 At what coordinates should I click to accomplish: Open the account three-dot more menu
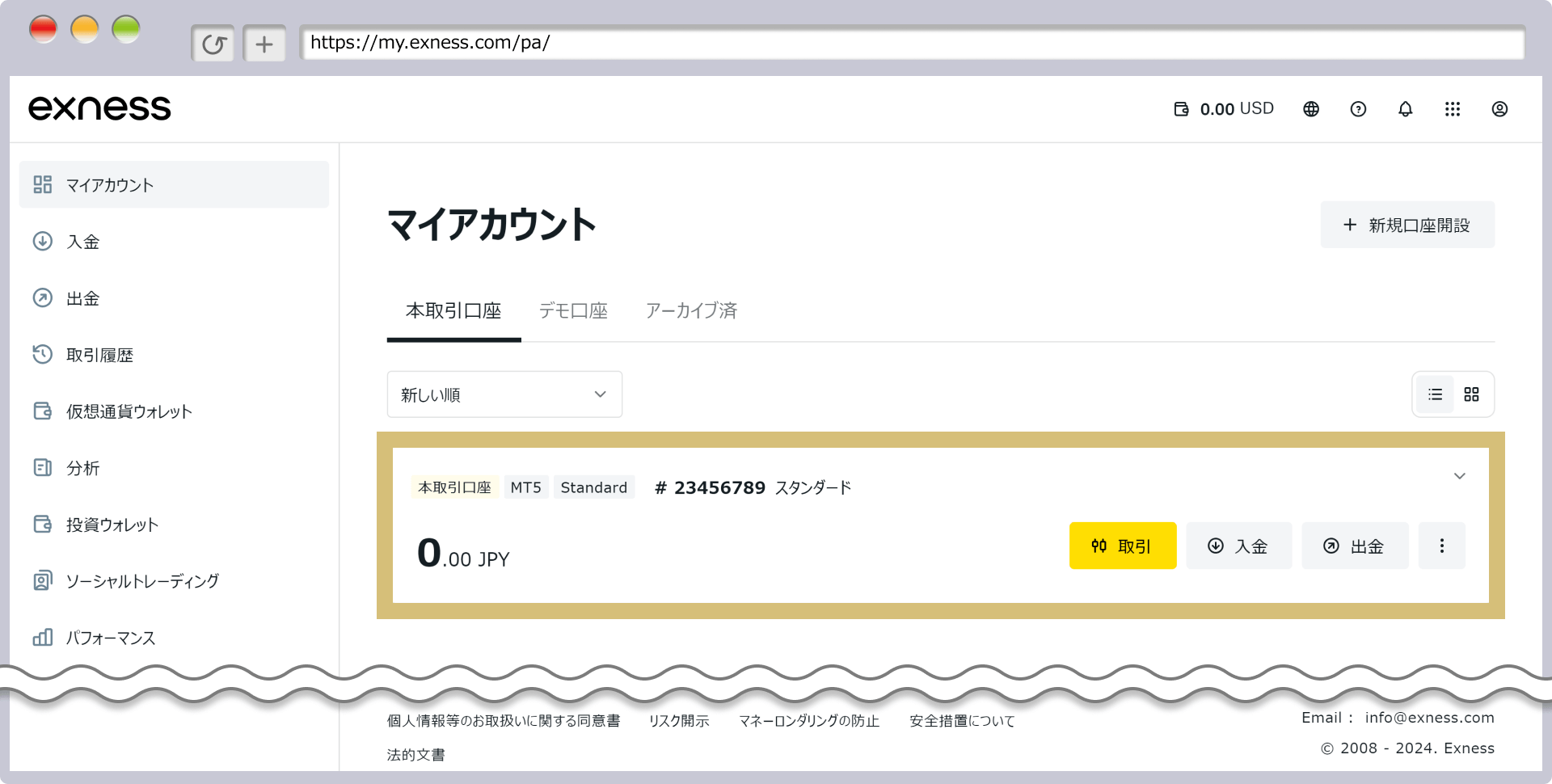[x=1441, y=546]
